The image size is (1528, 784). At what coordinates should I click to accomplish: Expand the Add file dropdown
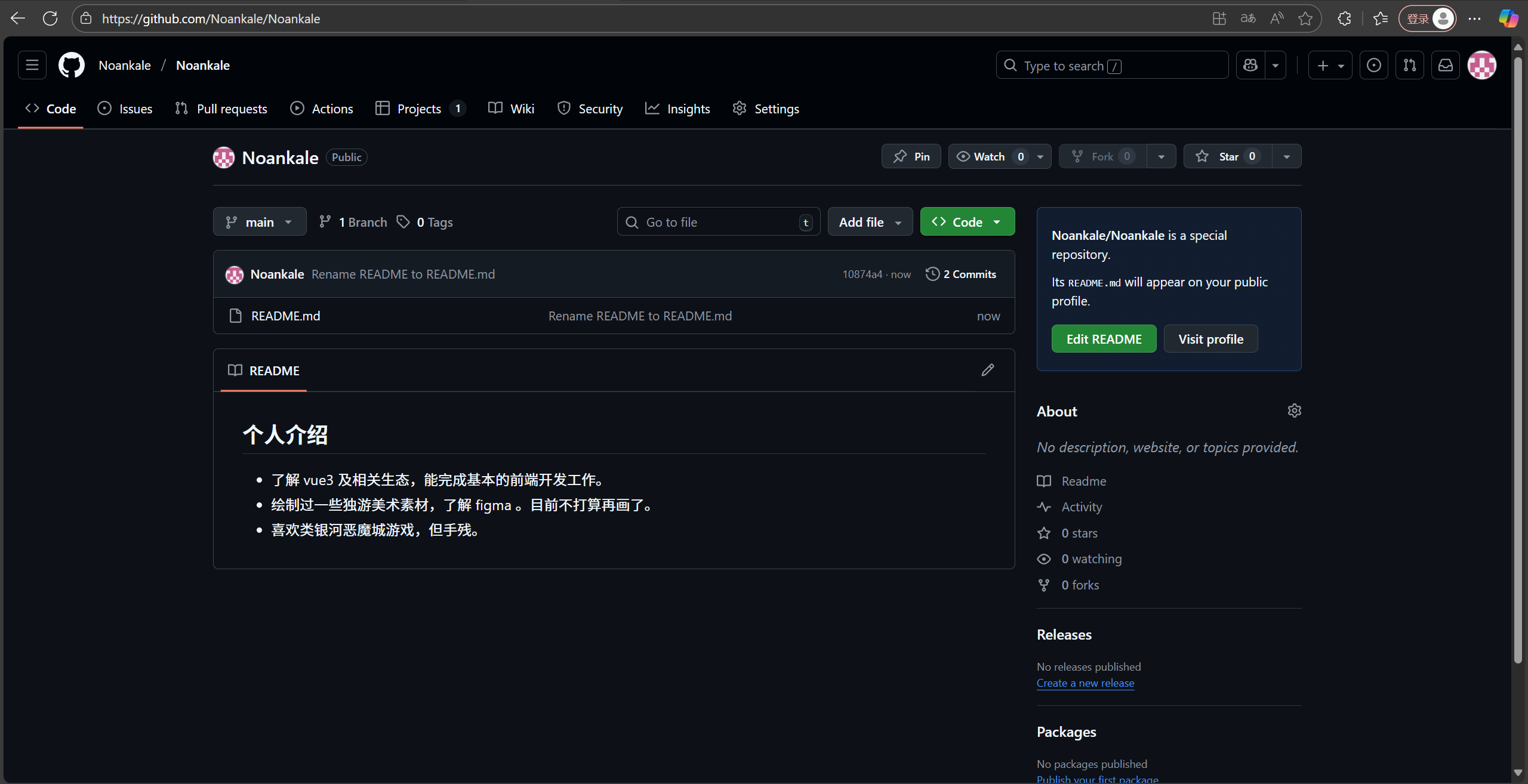[870, 222]
